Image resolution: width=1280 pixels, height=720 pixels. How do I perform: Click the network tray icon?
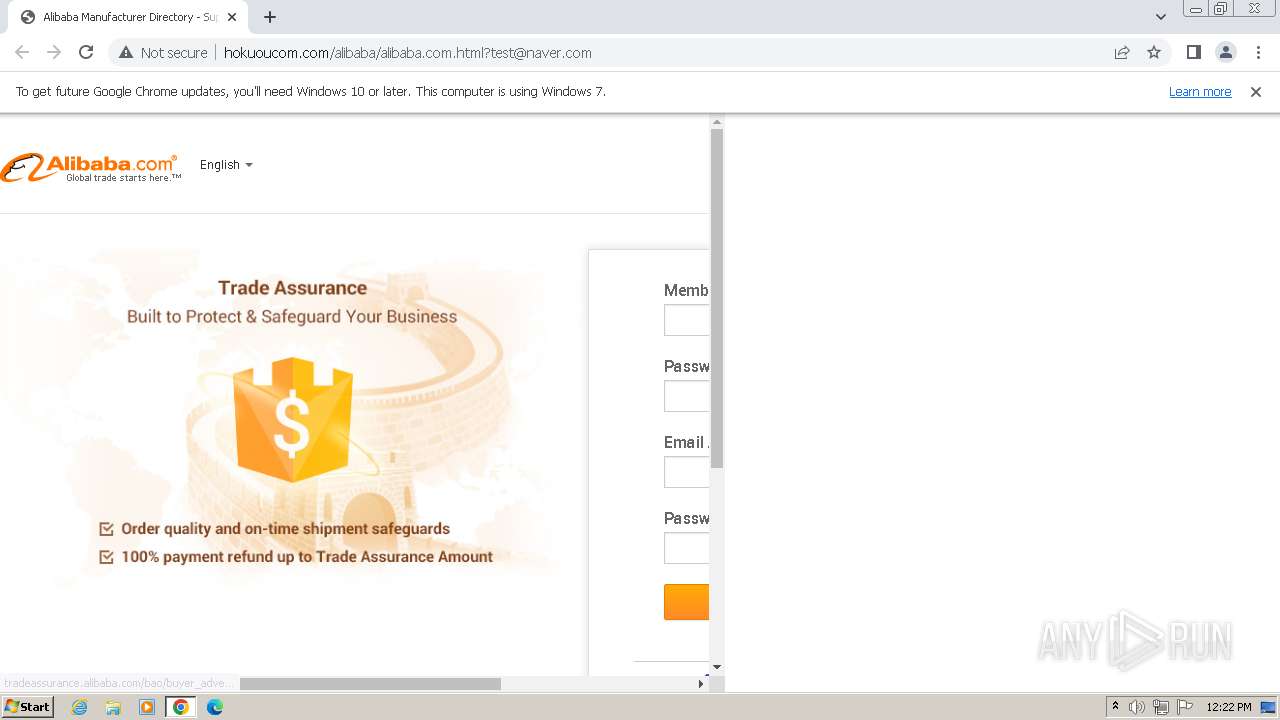1161,707
